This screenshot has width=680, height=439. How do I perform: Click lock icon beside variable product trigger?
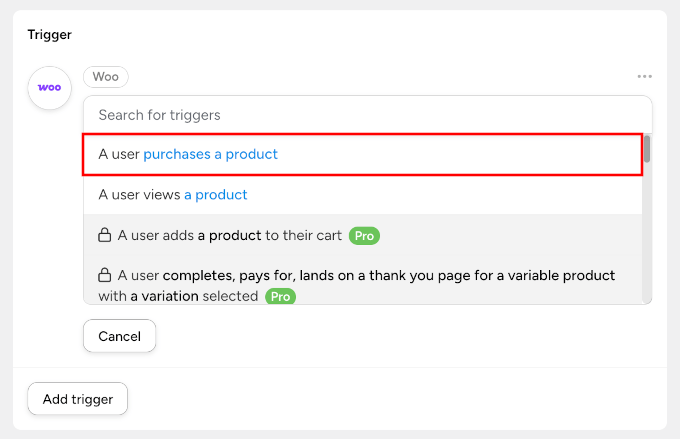click(x=104, y=275)
